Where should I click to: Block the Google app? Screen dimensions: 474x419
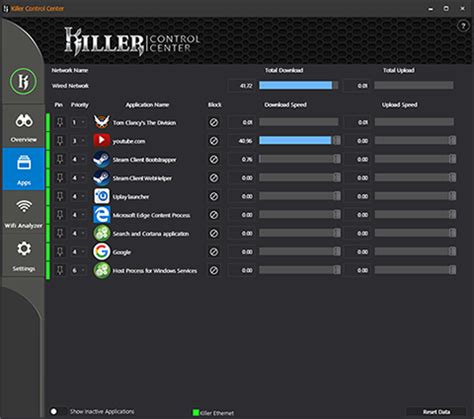214,252
